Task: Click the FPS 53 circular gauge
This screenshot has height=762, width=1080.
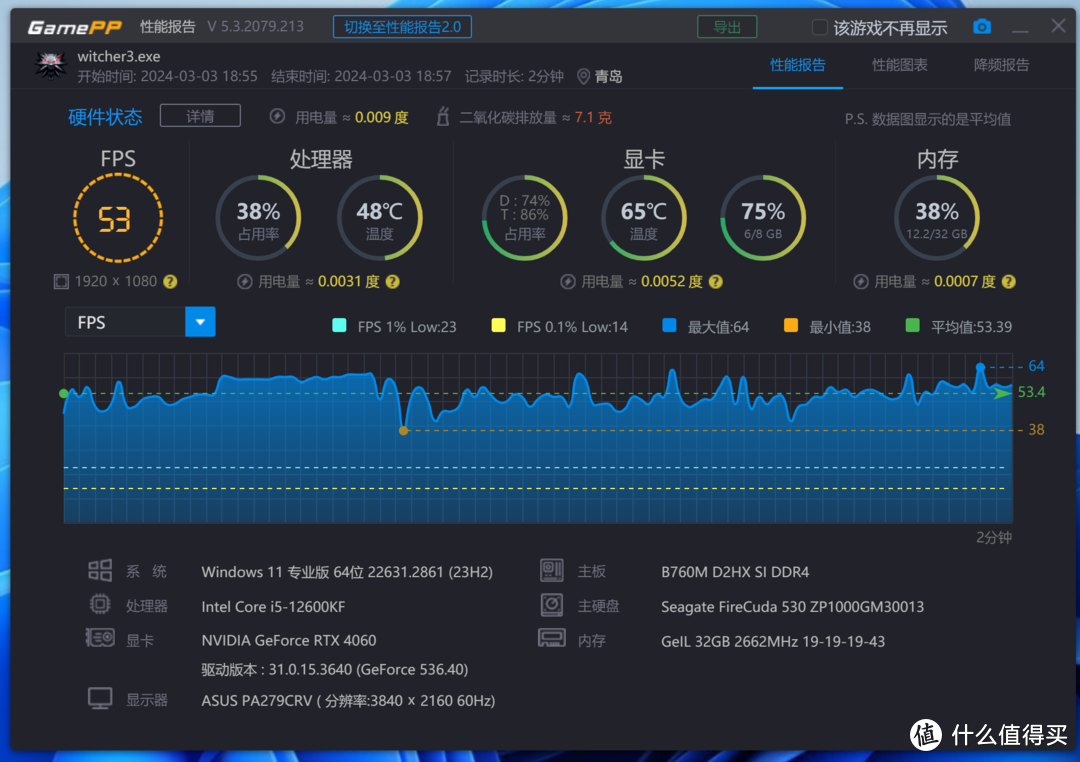Action: click(118, 218)
